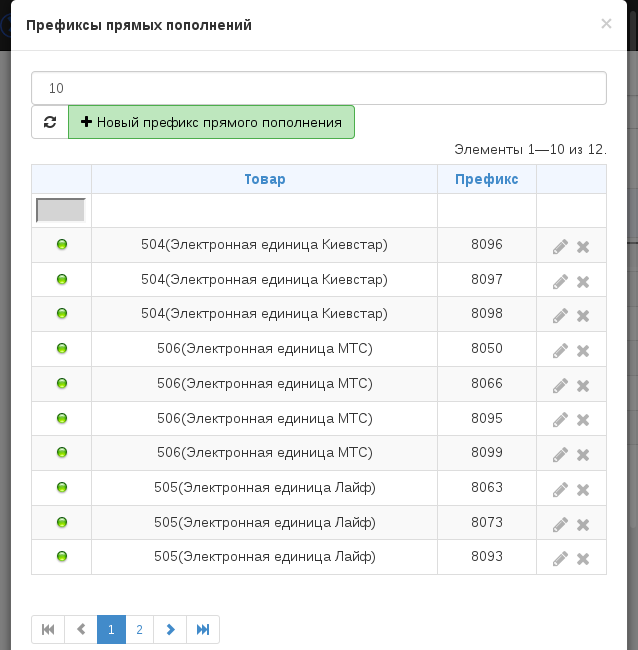
Task: Edit the 8095 prefix row
Action: (560, 420)
